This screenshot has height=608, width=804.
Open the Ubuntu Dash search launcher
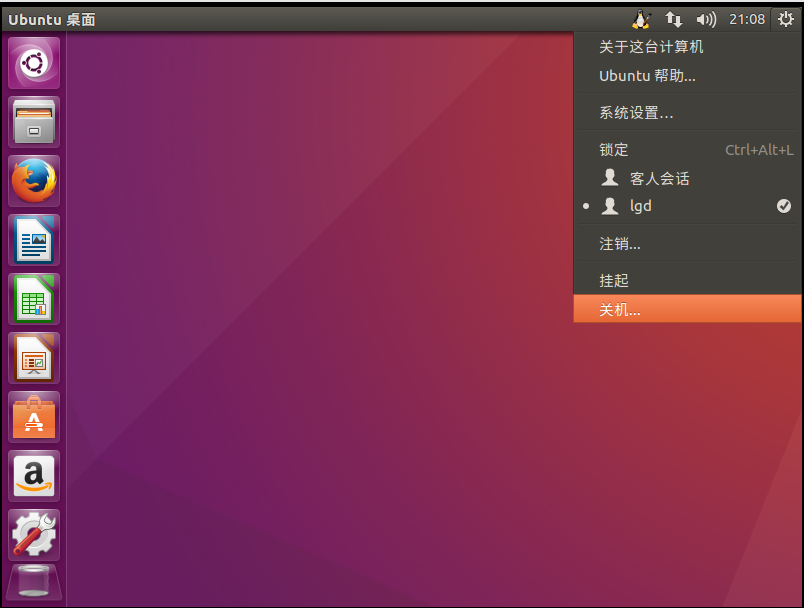point(34,63)
